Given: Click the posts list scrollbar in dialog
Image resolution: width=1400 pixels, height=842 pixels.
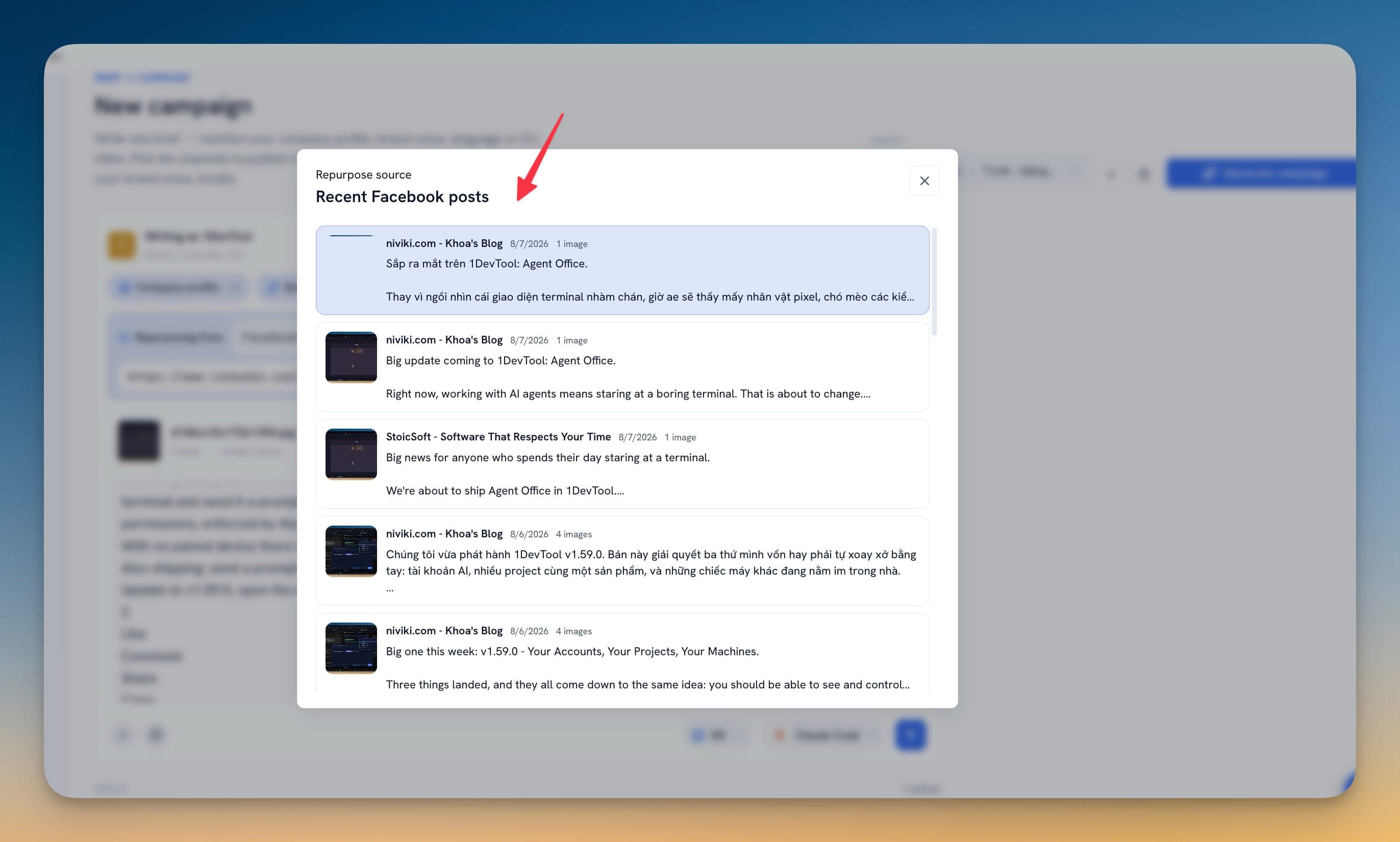Looking at the screenshot, I should tap(934, 282).
